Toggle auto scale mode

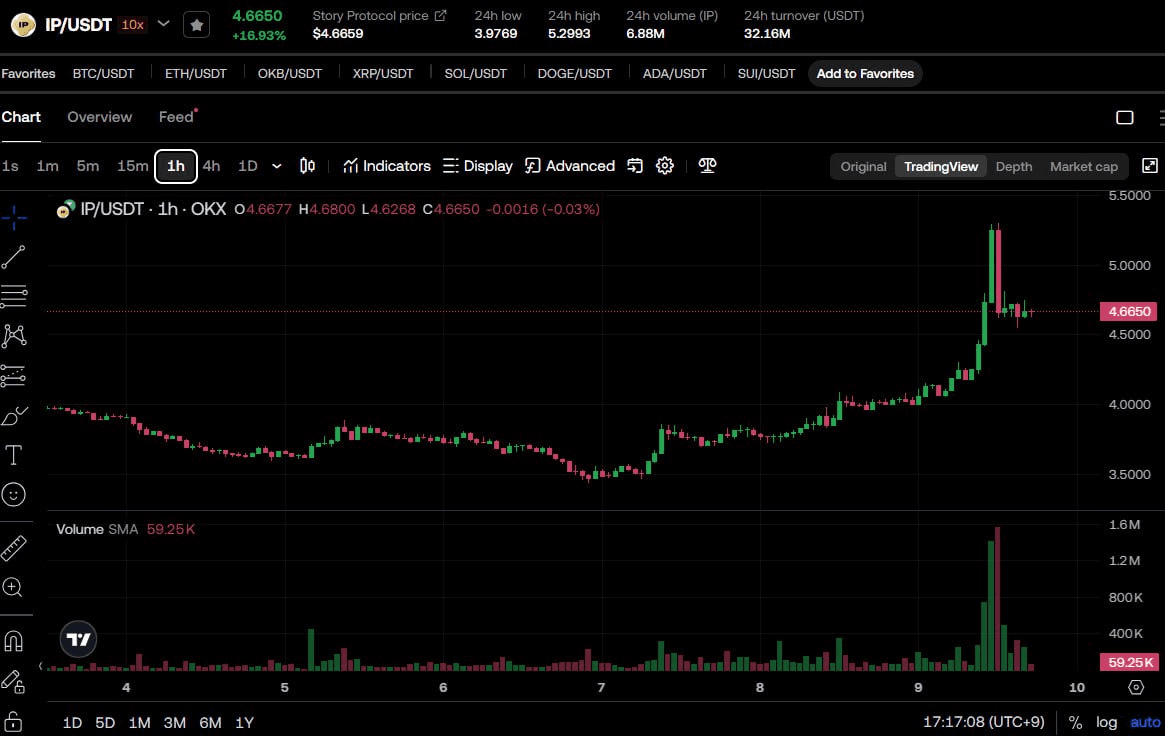point(1145,722)
